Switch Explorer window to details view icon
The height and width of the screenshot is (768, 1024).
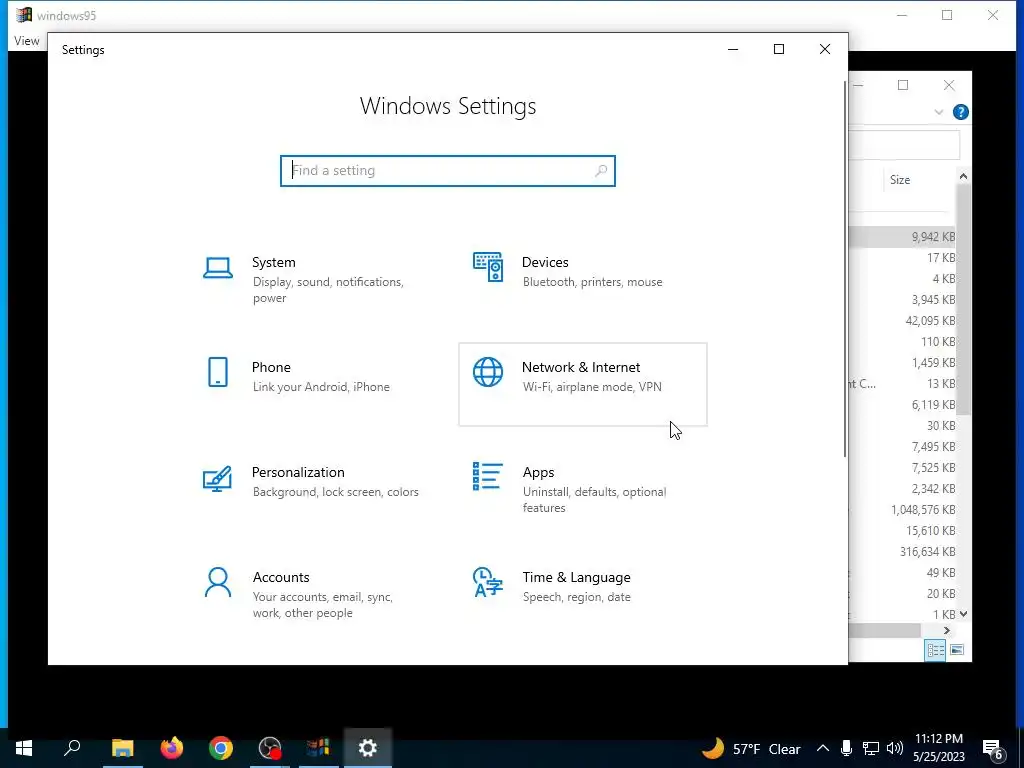(935, 650)
